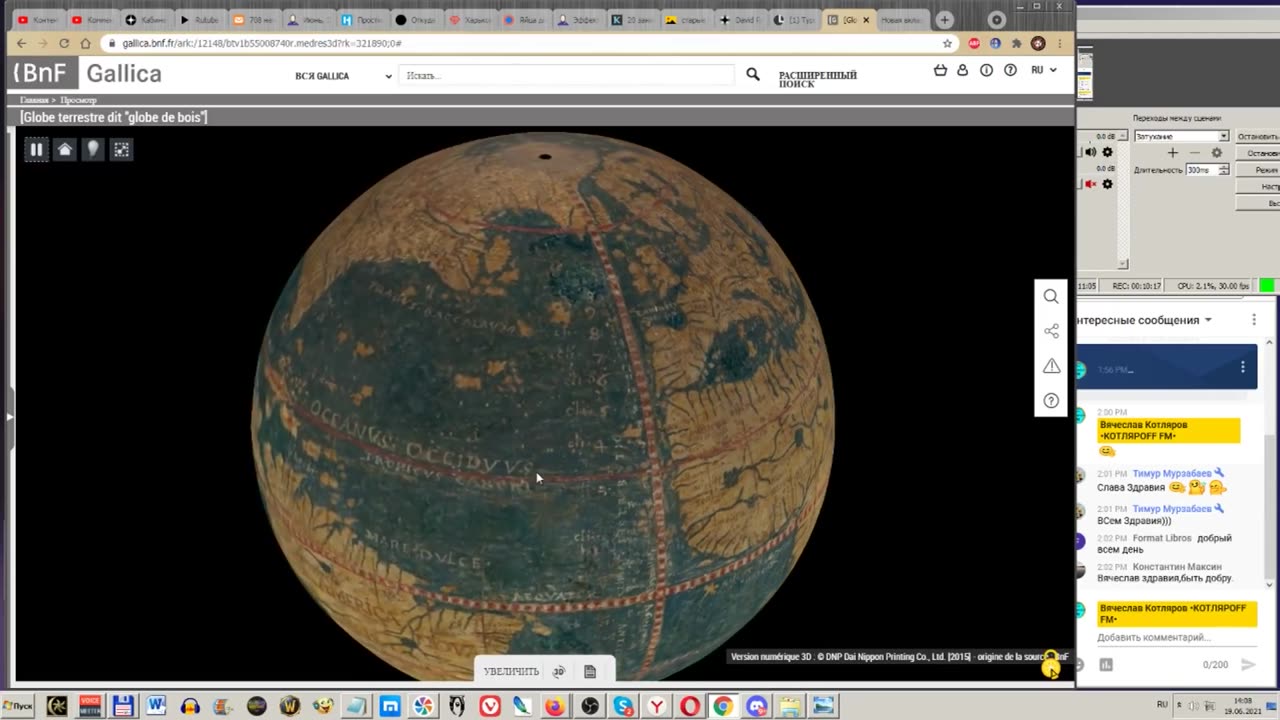Click the Gallica search magnifier button

[x=753, y=74]
